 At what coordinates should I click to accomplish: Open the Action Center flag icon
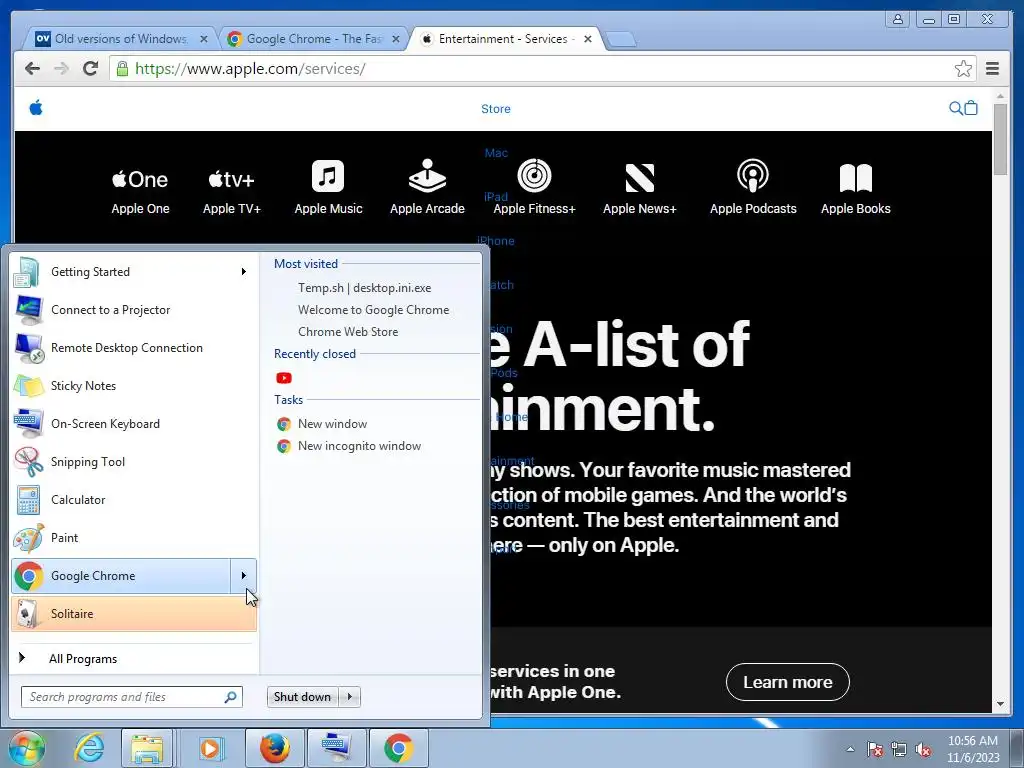tap(875, 750)
